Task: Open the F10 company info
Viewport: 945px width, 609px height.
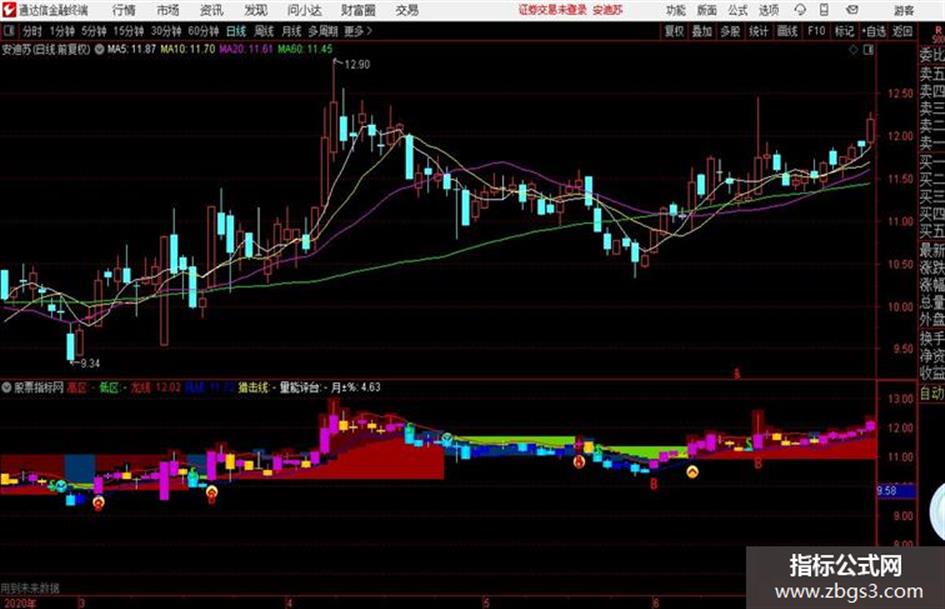Action: [817, 31]
